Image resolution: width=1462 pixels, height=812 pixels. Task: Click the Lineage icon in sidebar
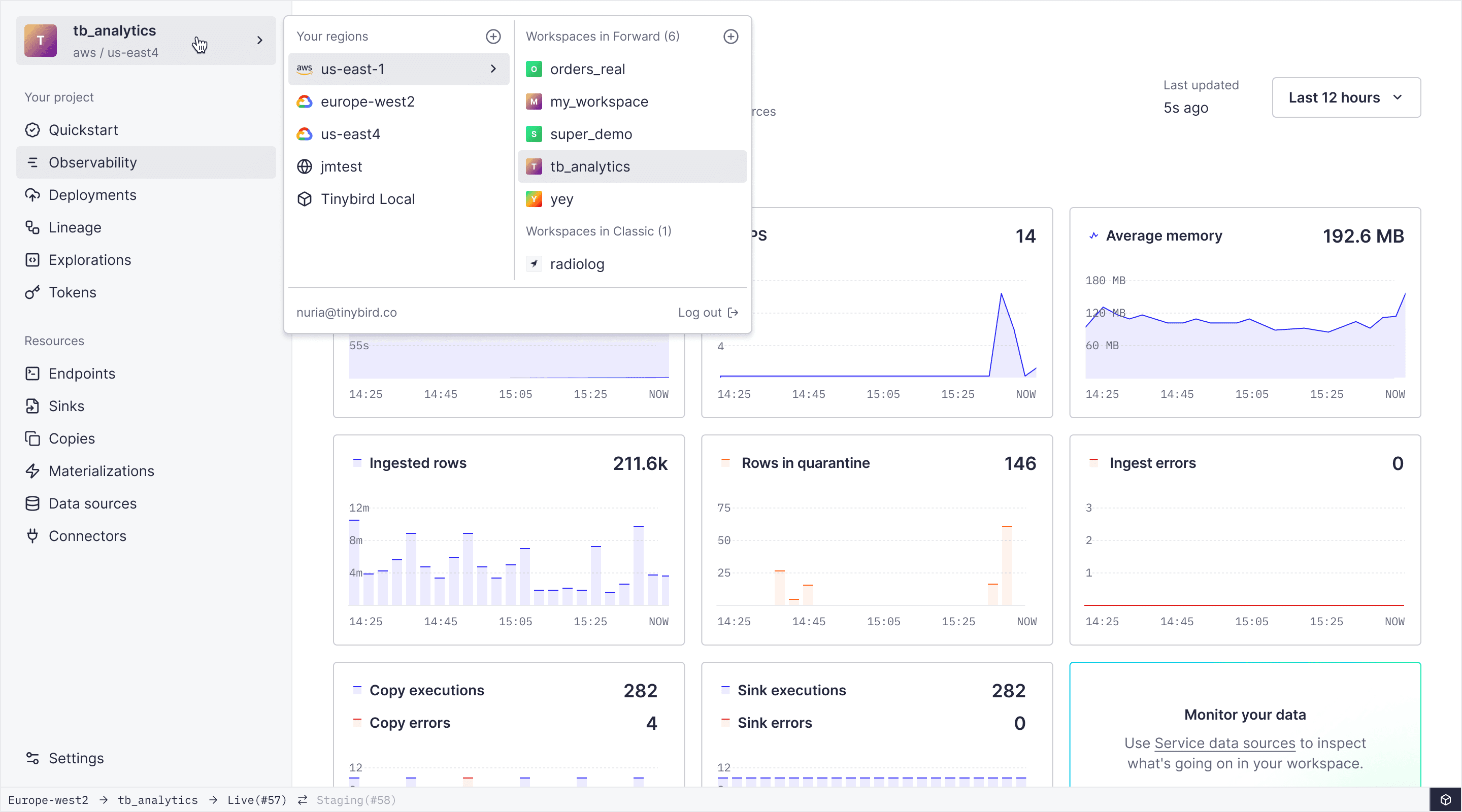(x=32, y=227)
